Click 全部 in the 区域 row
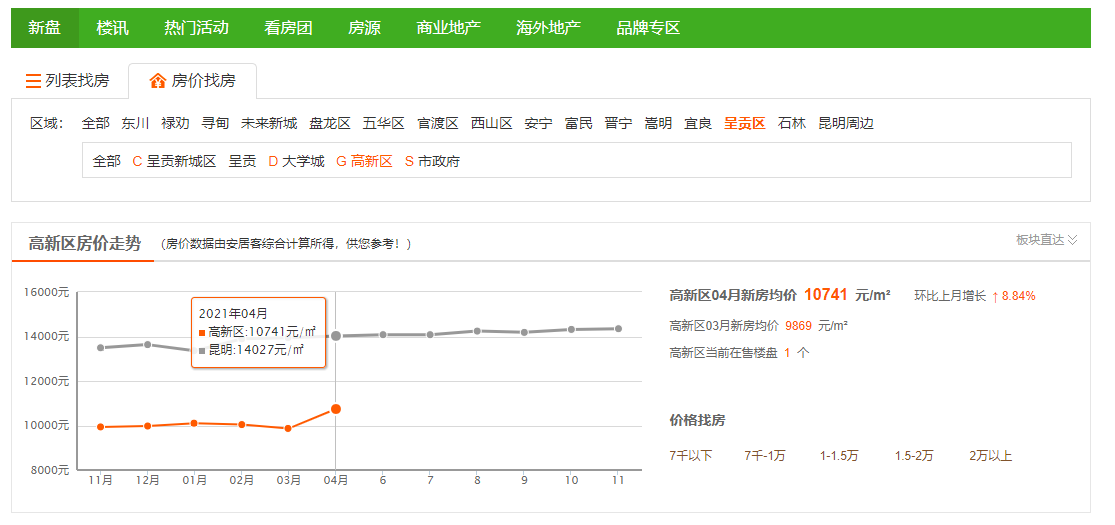Image resolution: width=1115 pixels, height=525 pixels. (x=96, y=124)
